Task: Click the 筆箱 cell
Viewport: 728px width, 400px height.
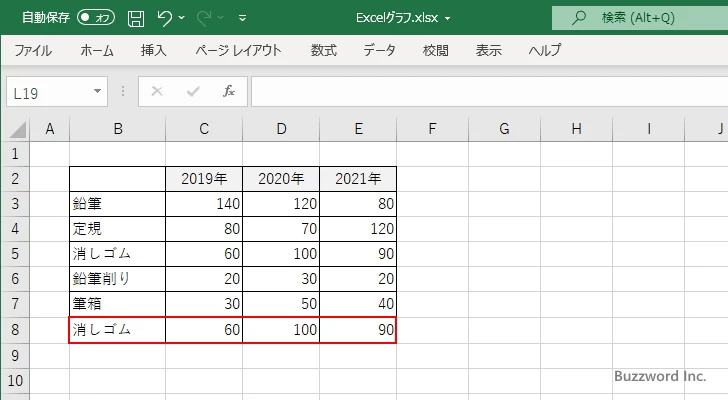Action: (x=118, y=304)
